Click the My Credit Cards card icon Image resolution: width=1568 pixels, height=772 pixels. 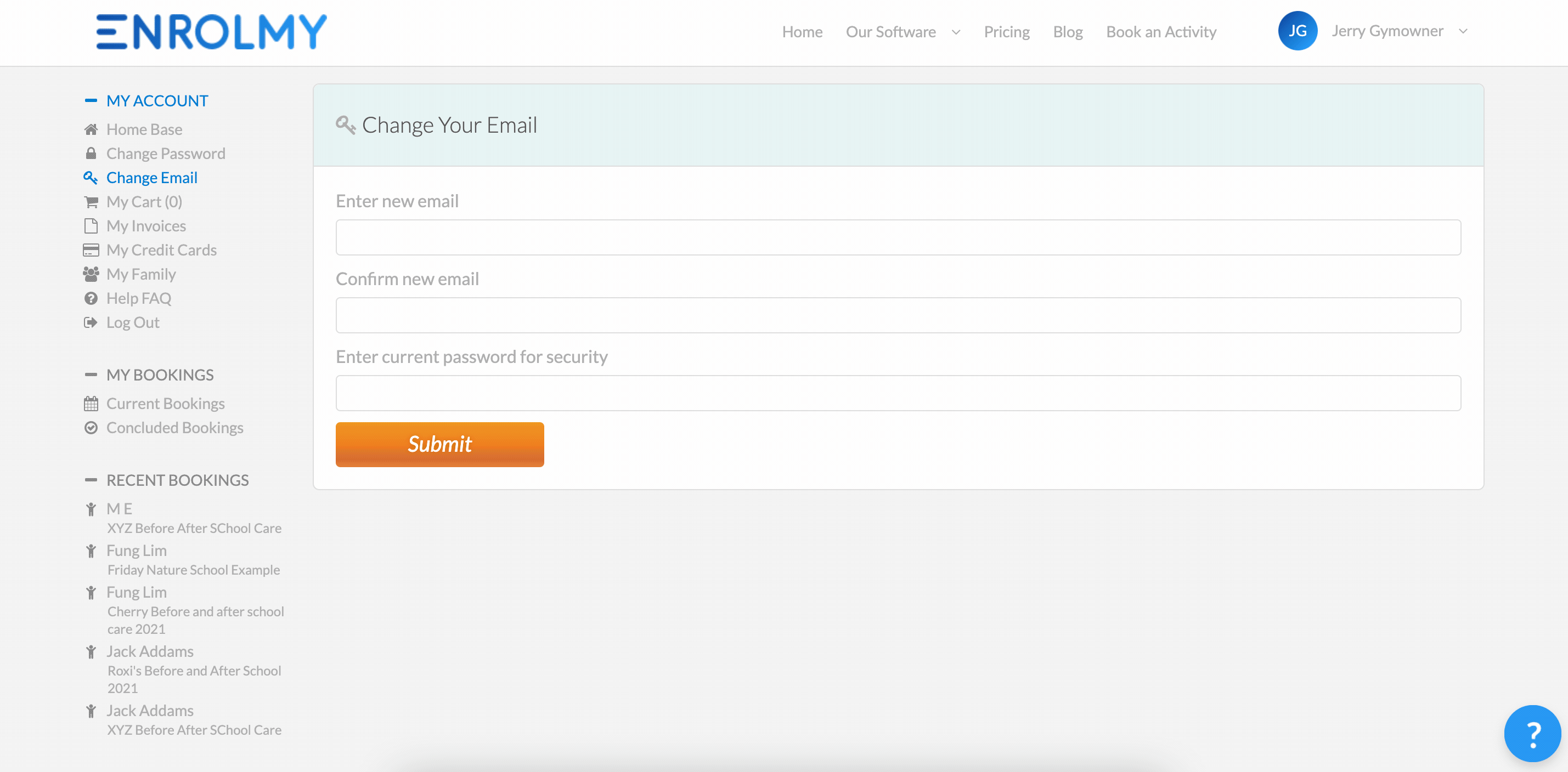(91, 250)
